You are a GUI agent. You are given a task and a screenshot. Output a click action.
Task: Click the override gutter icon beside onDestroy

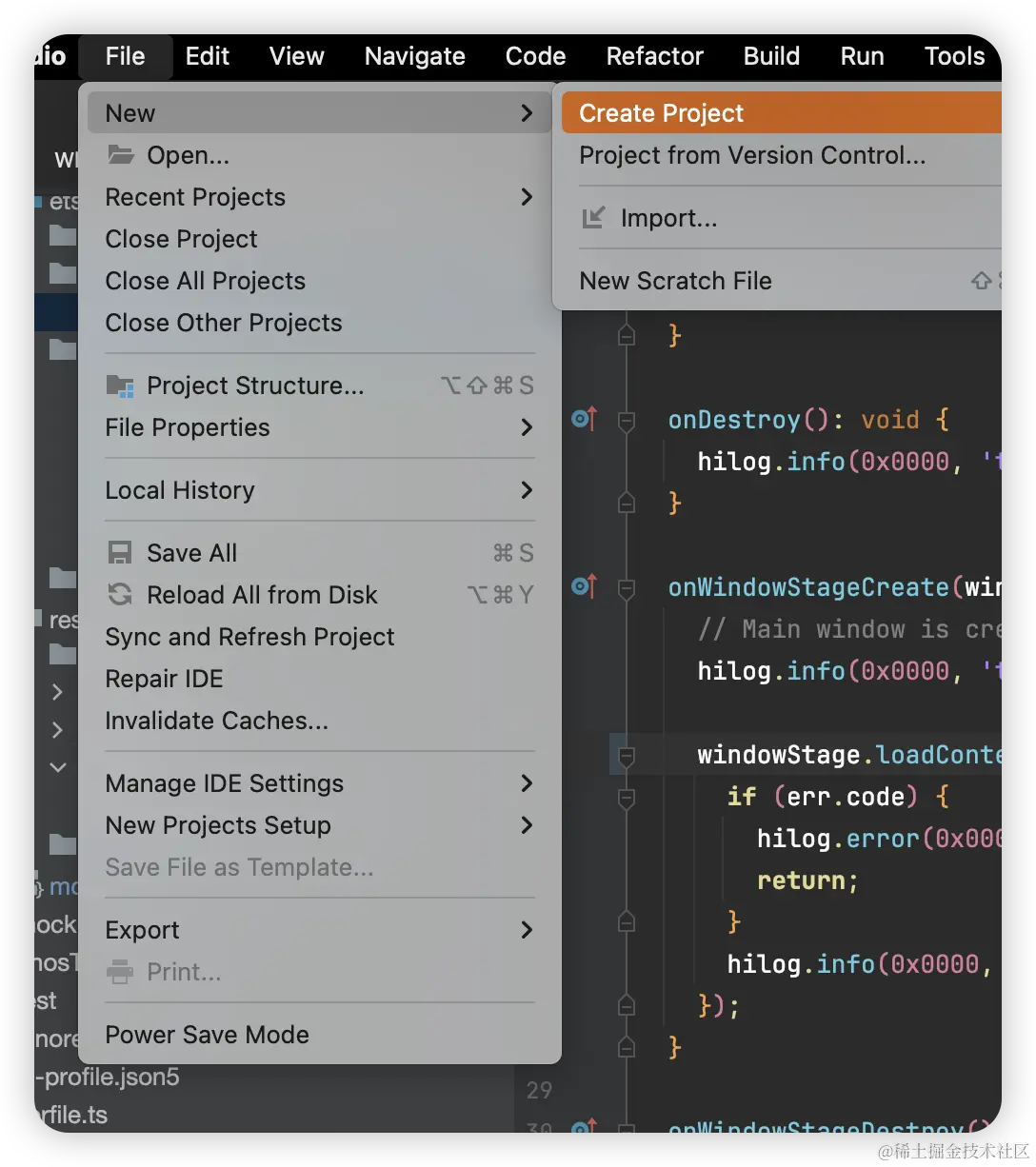click(x=584, y=419)
